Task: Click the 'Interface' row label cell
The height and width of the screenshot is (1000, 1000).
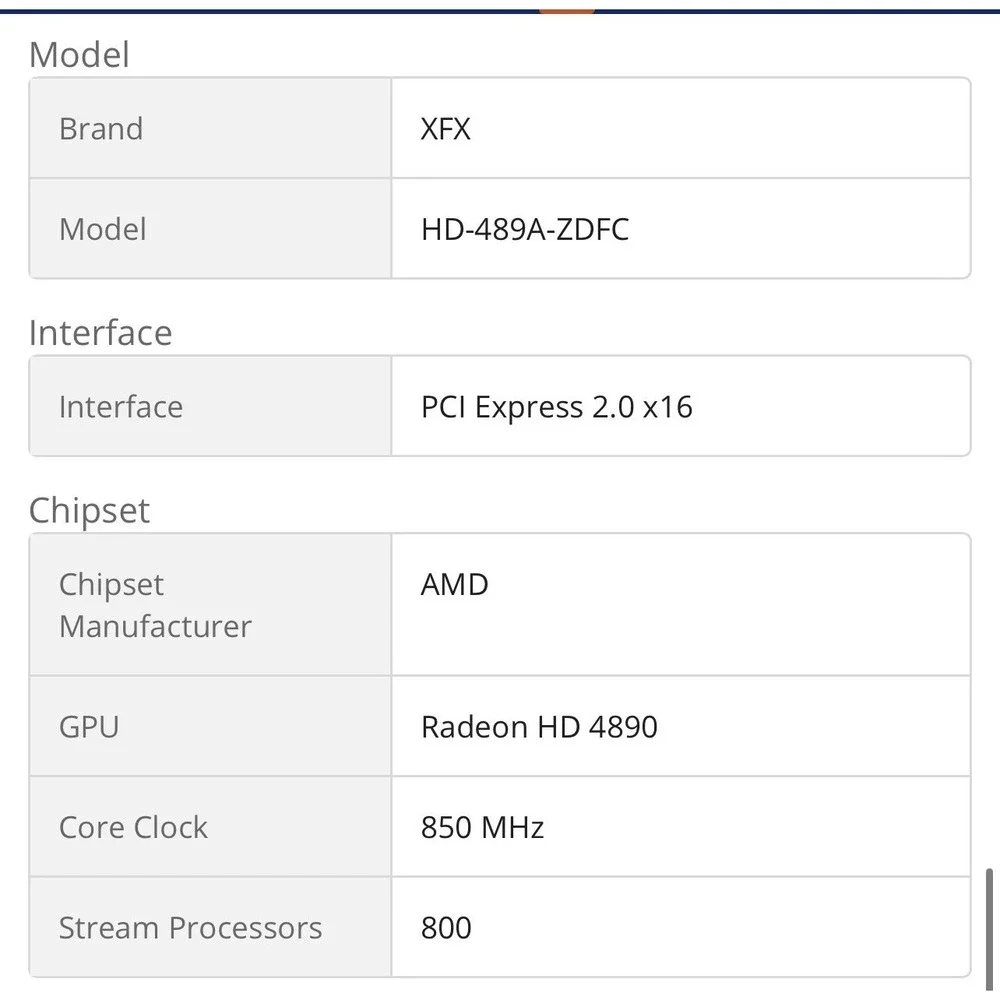Action: pyautogui.click(x=210, y=406)
